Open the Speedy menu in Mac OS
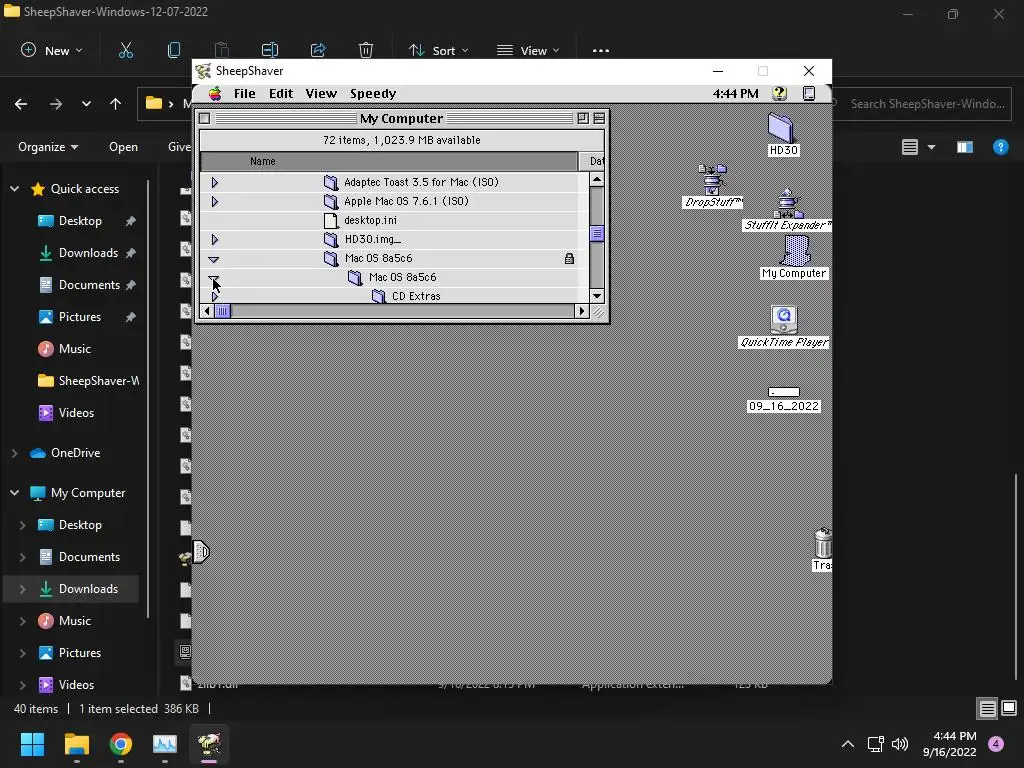Viewport: 1024px width, 768px height. pos(373,93)
